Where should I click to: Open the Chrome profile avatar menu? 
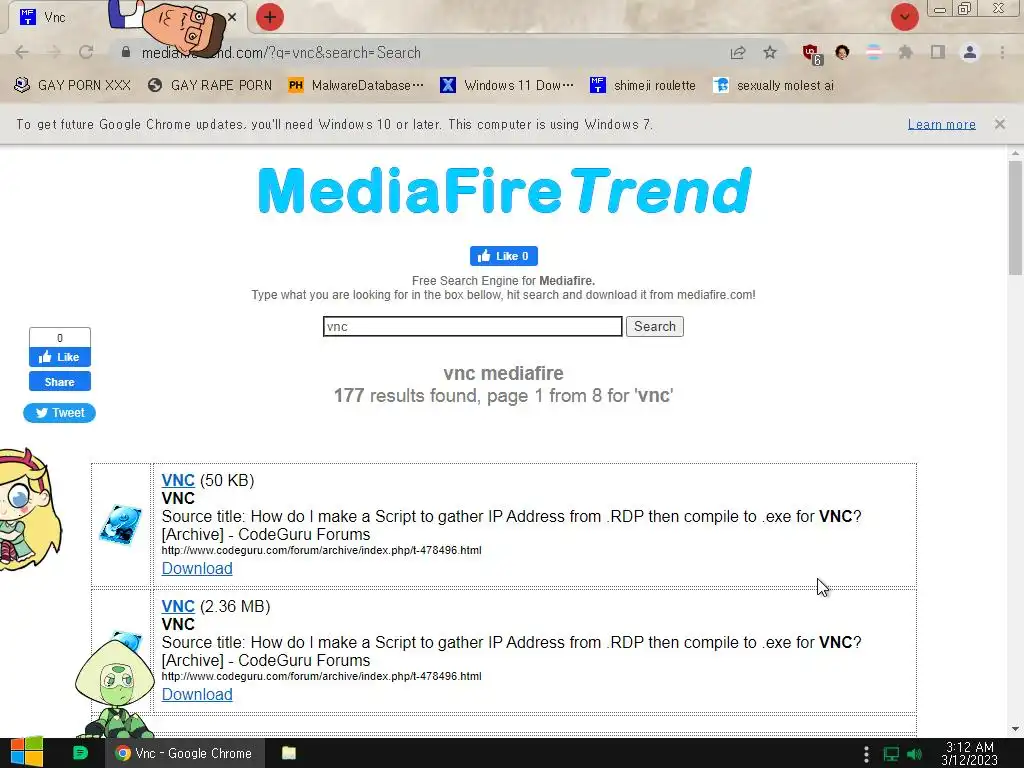(970, 52)
